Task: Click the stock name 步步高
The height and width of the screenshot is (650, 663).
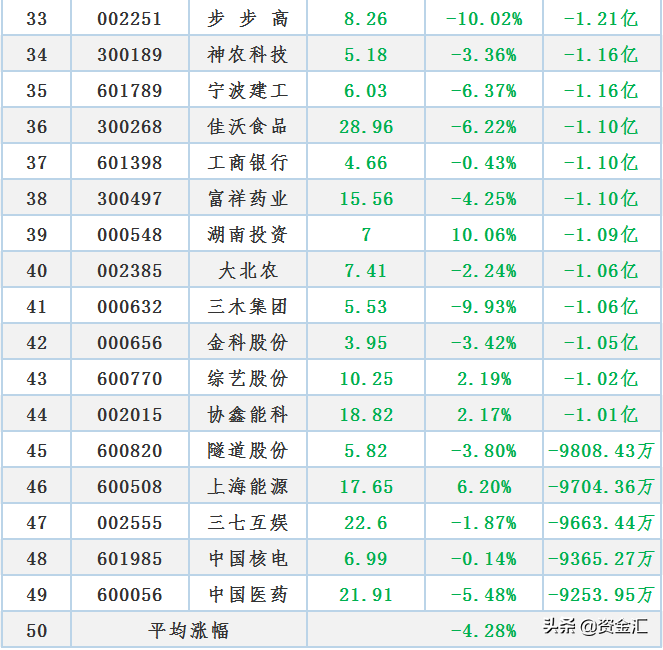Action: [x=248, y=19]
